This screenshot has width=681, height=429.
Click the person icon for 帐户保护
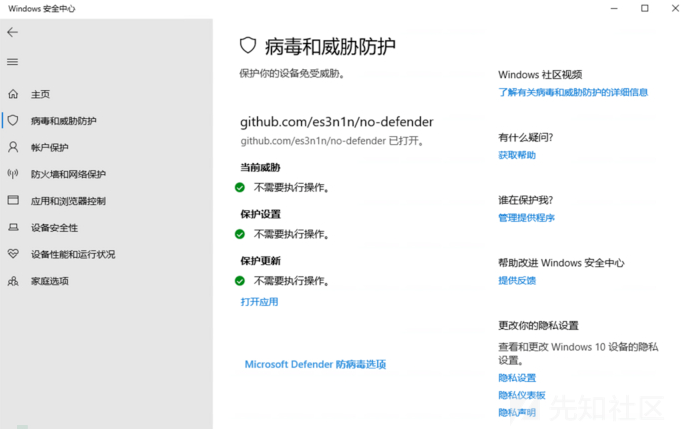point(13,147)
